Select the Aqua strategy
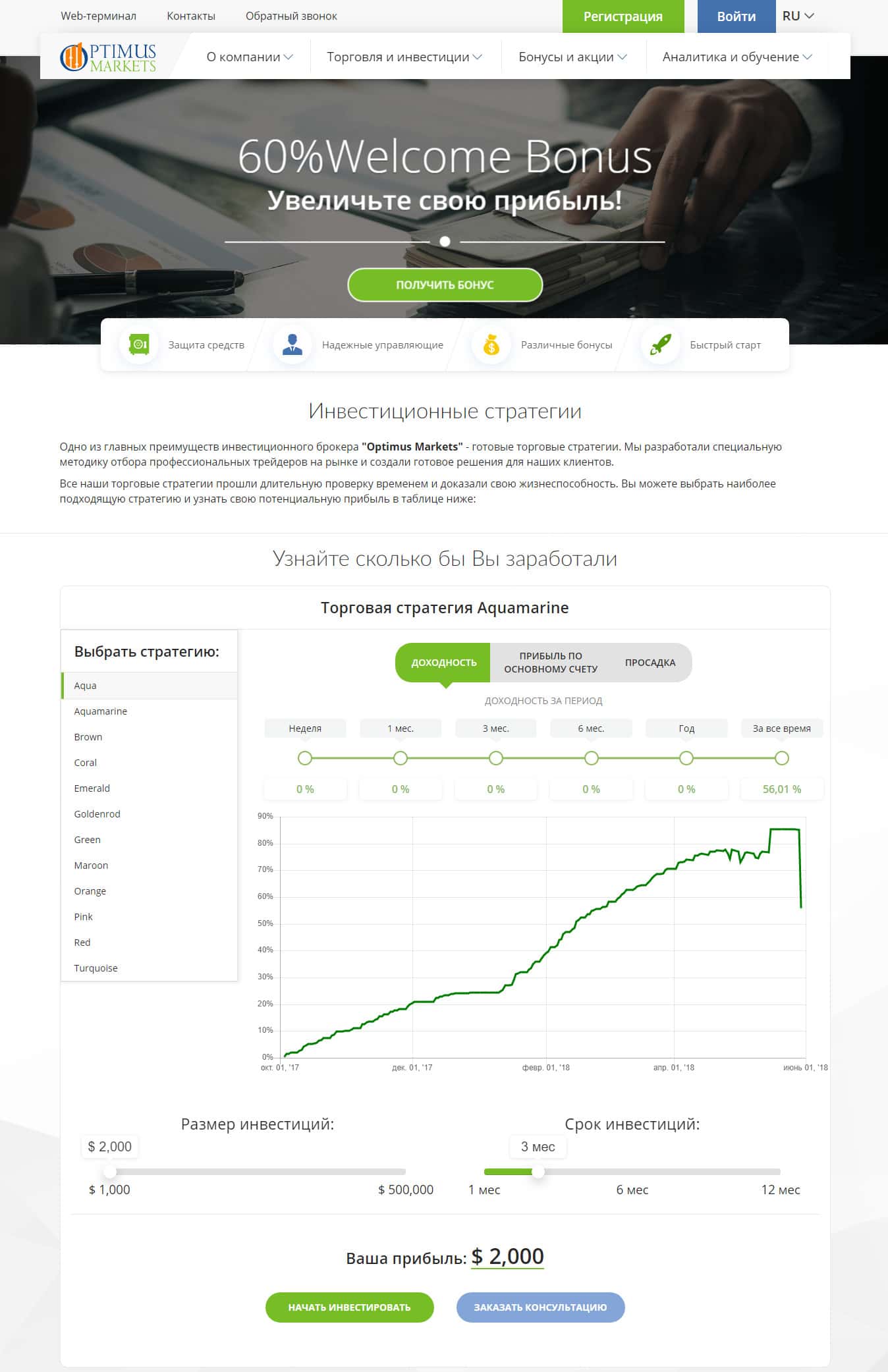 pos(149,686)
